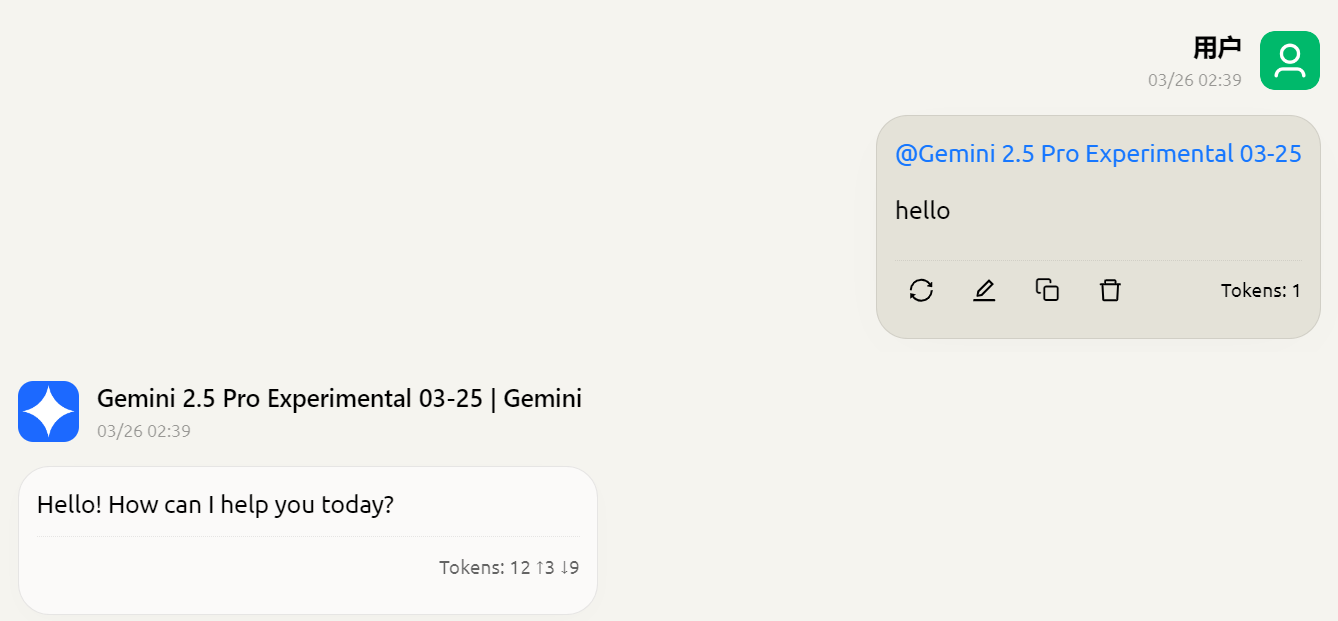Regenerate the user's hello message
This screenshot has height=621, width=1338.
[921, 290]
